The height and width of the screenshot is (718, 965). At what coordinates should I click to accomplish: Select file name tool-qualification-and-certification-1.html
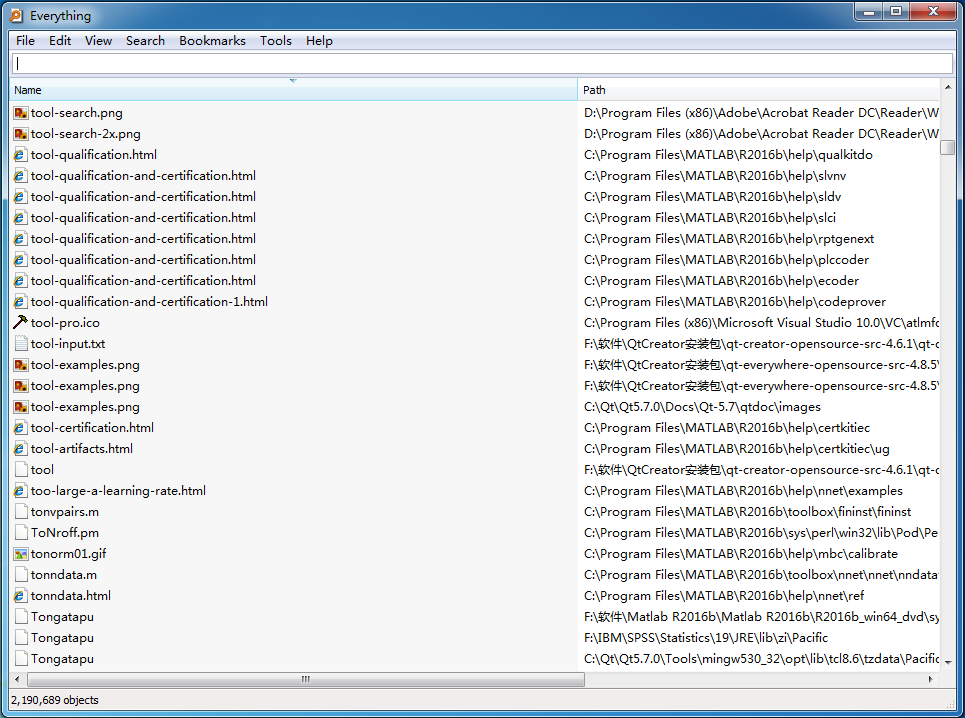point(150,301)
